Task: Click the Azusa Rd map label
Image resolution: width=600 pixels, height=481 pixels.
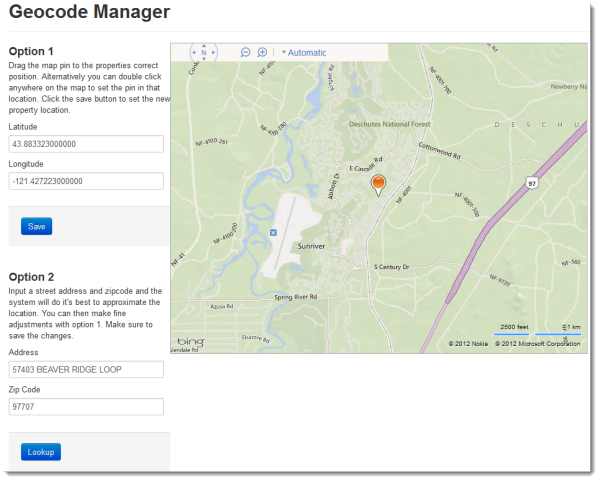Action: pyautogui.click(x=222, y=307)
